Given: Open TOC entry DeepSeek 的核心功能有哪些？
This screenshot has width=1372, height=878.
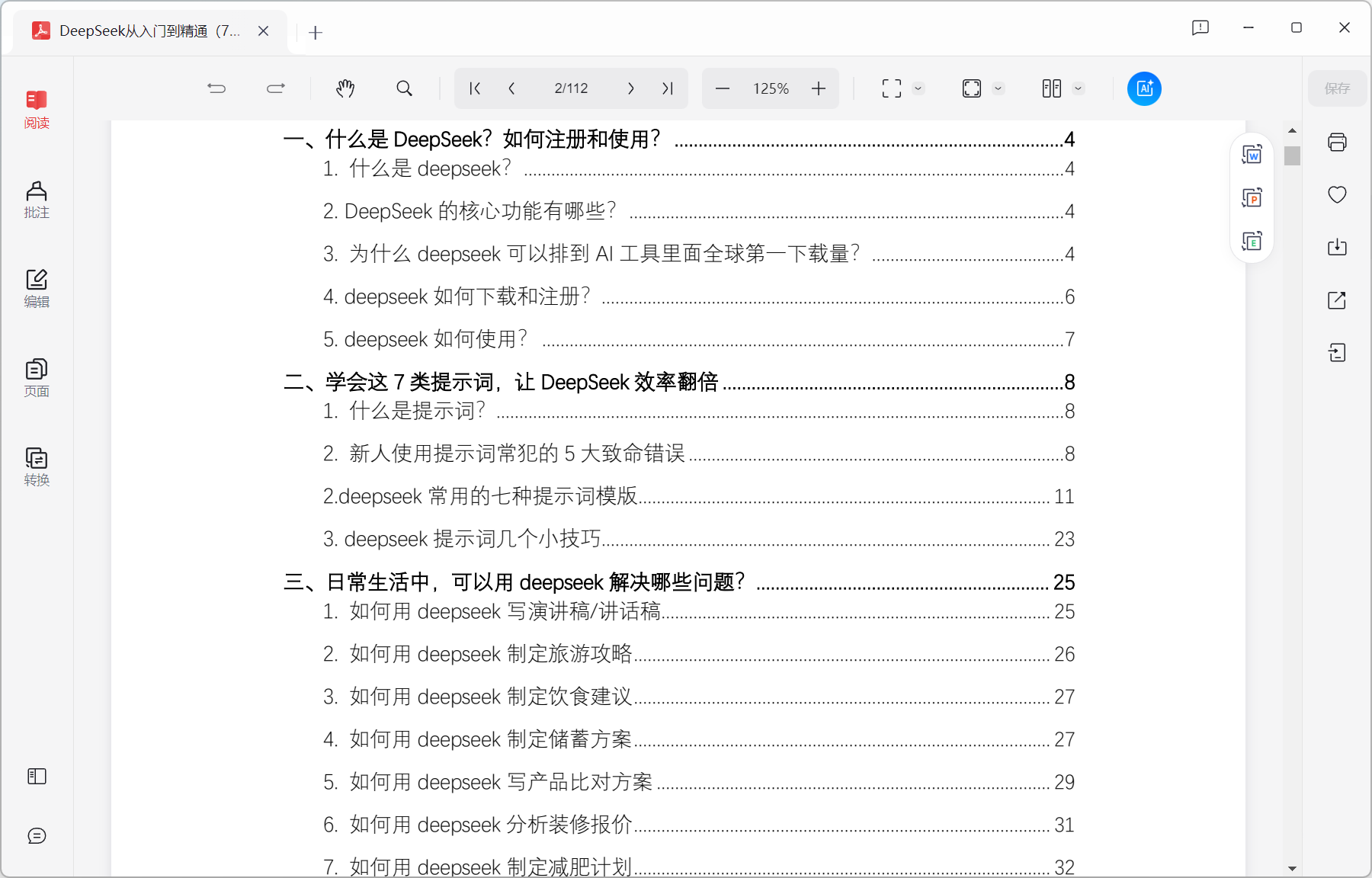Looking at the screenshot, I should coord(699,211).
